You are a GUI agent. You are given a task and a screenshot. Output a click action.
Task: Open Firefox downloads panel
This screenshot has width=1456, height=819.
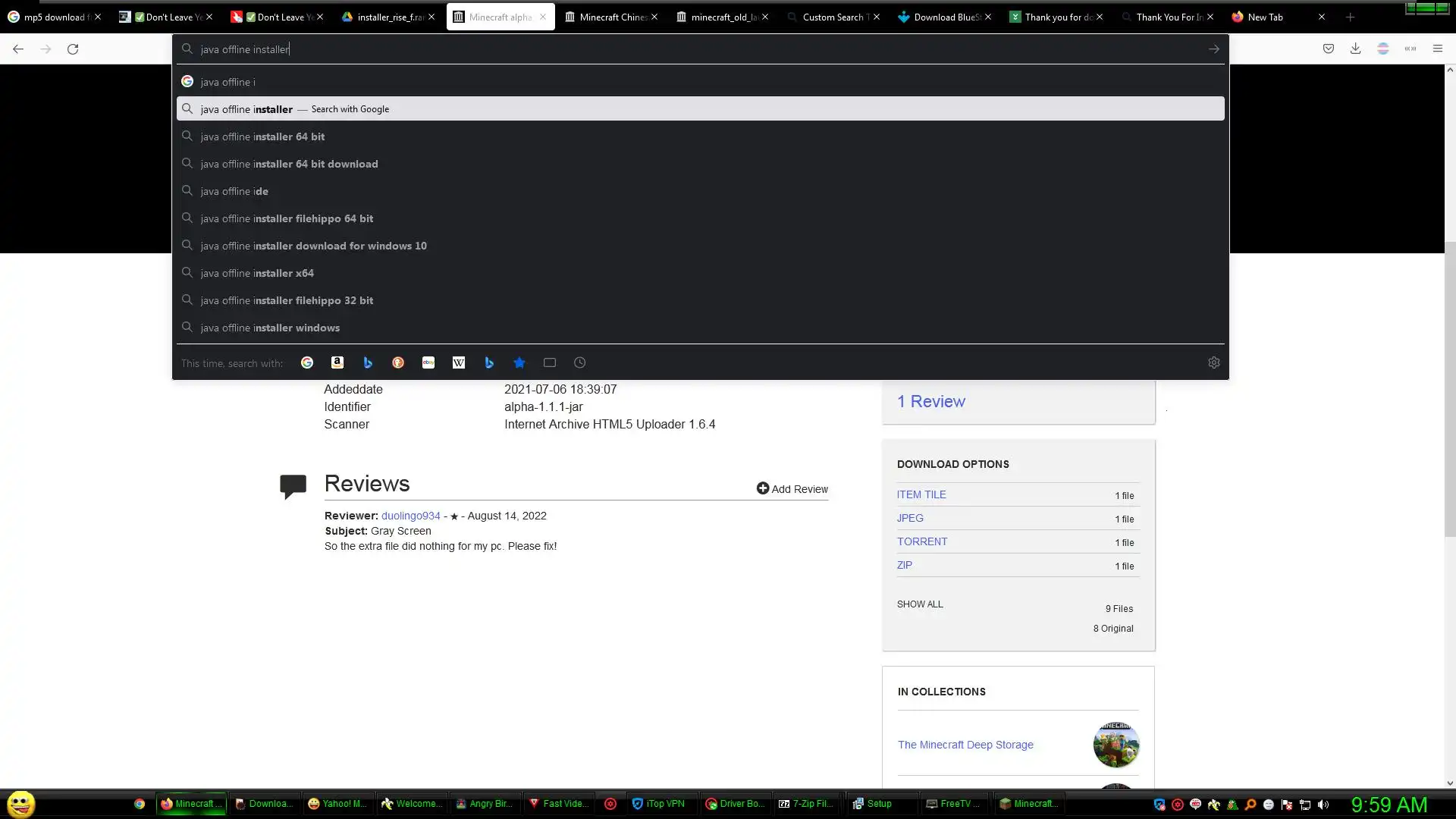1355,49
